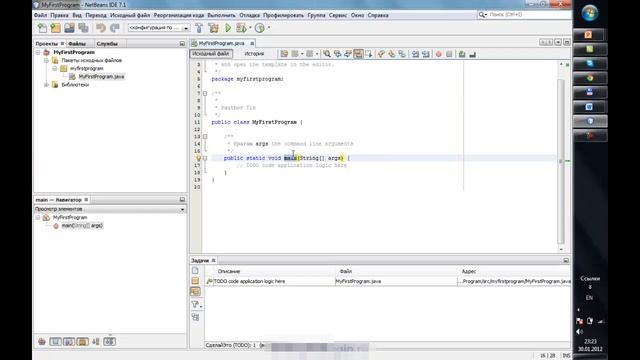Viewport: 640px width, 360px height.
Task: Click the Shift Line Left icon
Action: 415,54
